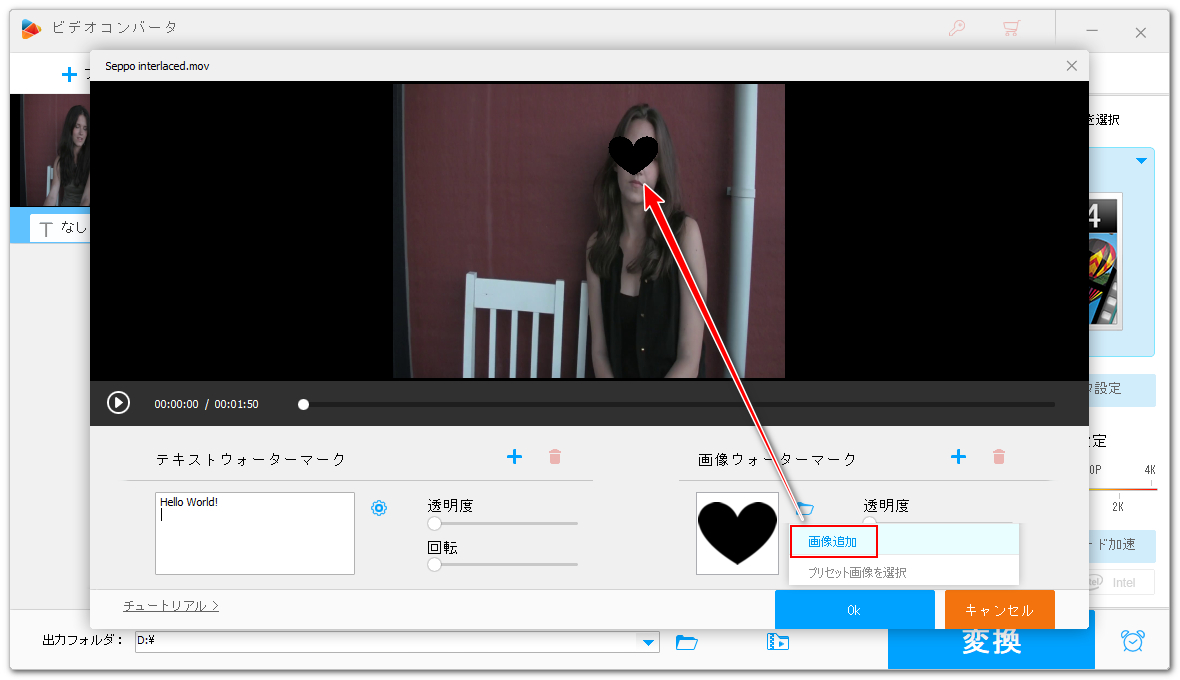This screenshot has width=1180, height=680.
Task: Click the image watermark folder icon
Action: 805,508
